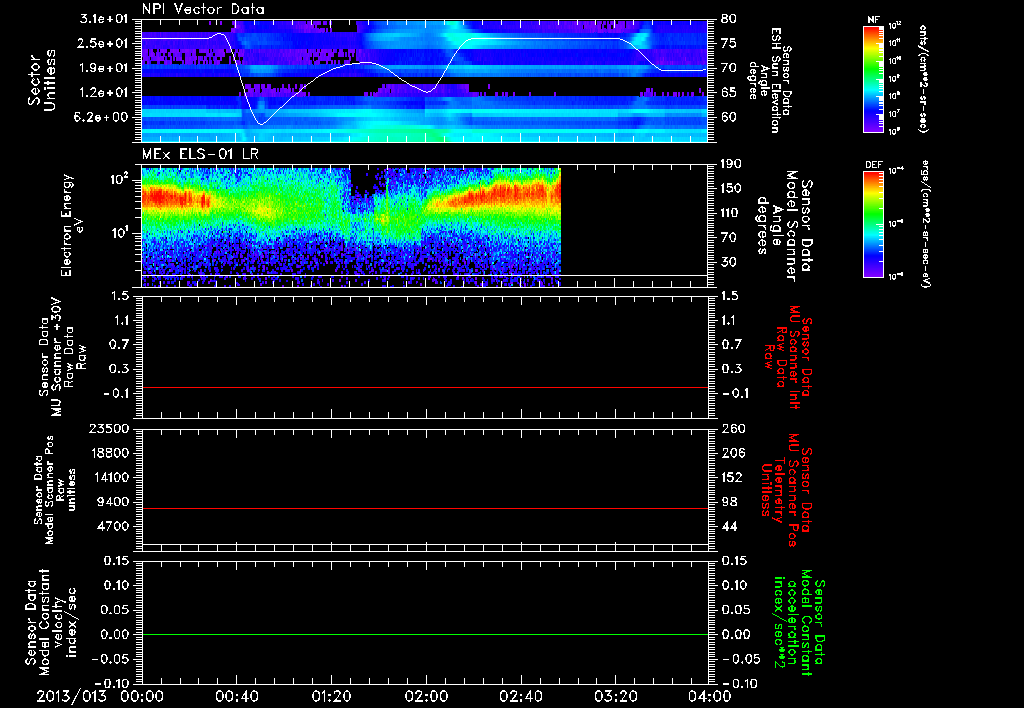Click the telemetry axis value "152"
Screen dimensions: 1024x708
731,477
